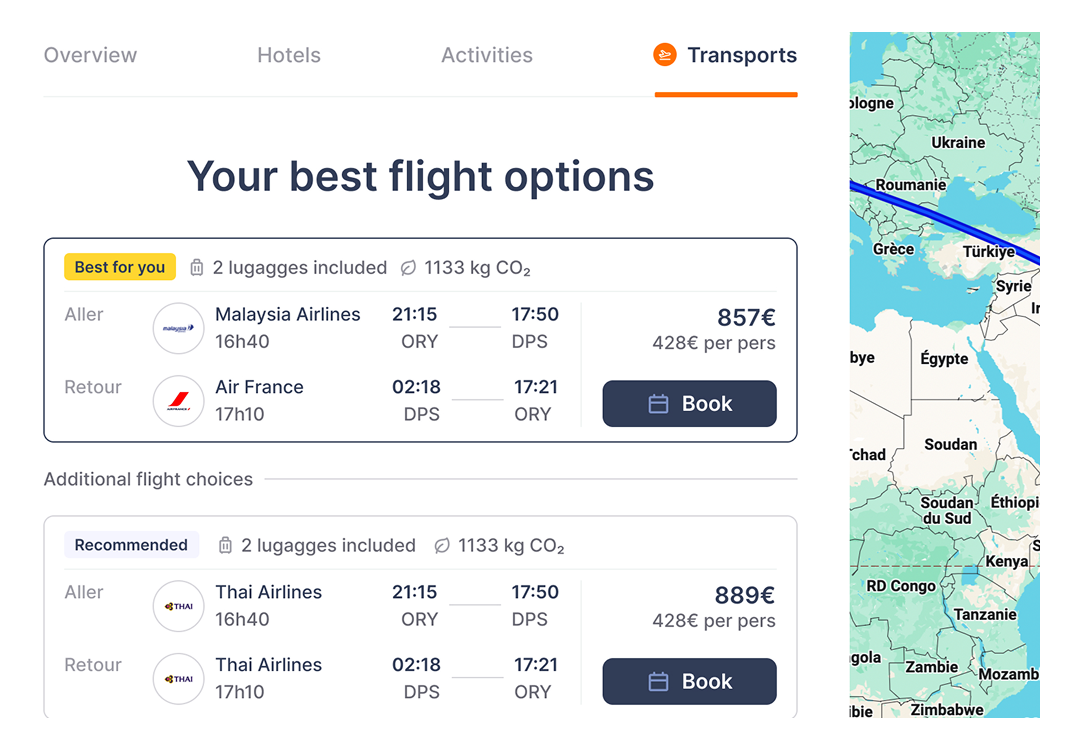Click the blue flight route on the map

click(x=943, y=220)
